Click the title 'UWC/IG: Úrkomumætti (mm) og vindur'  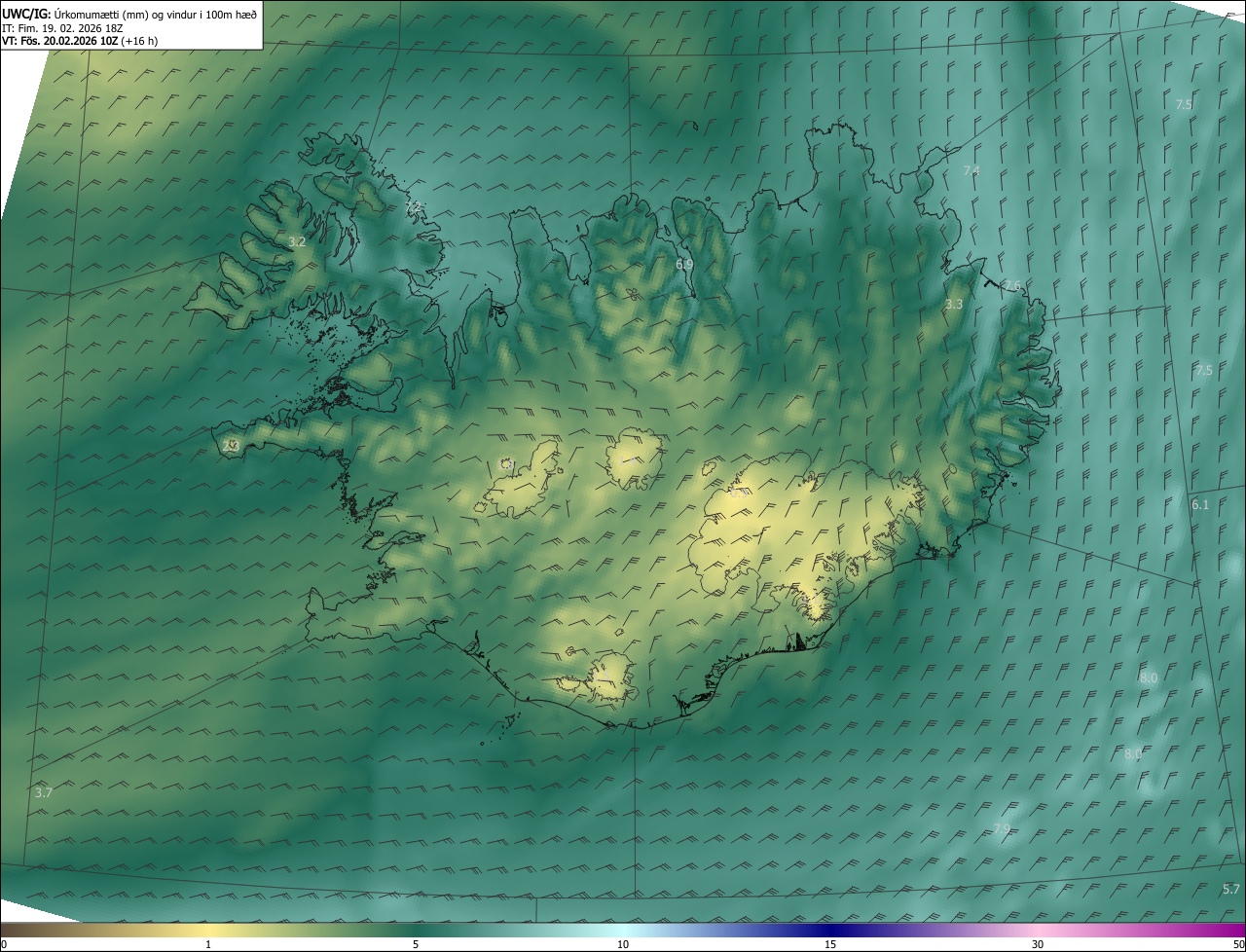[x=130, y=14]
